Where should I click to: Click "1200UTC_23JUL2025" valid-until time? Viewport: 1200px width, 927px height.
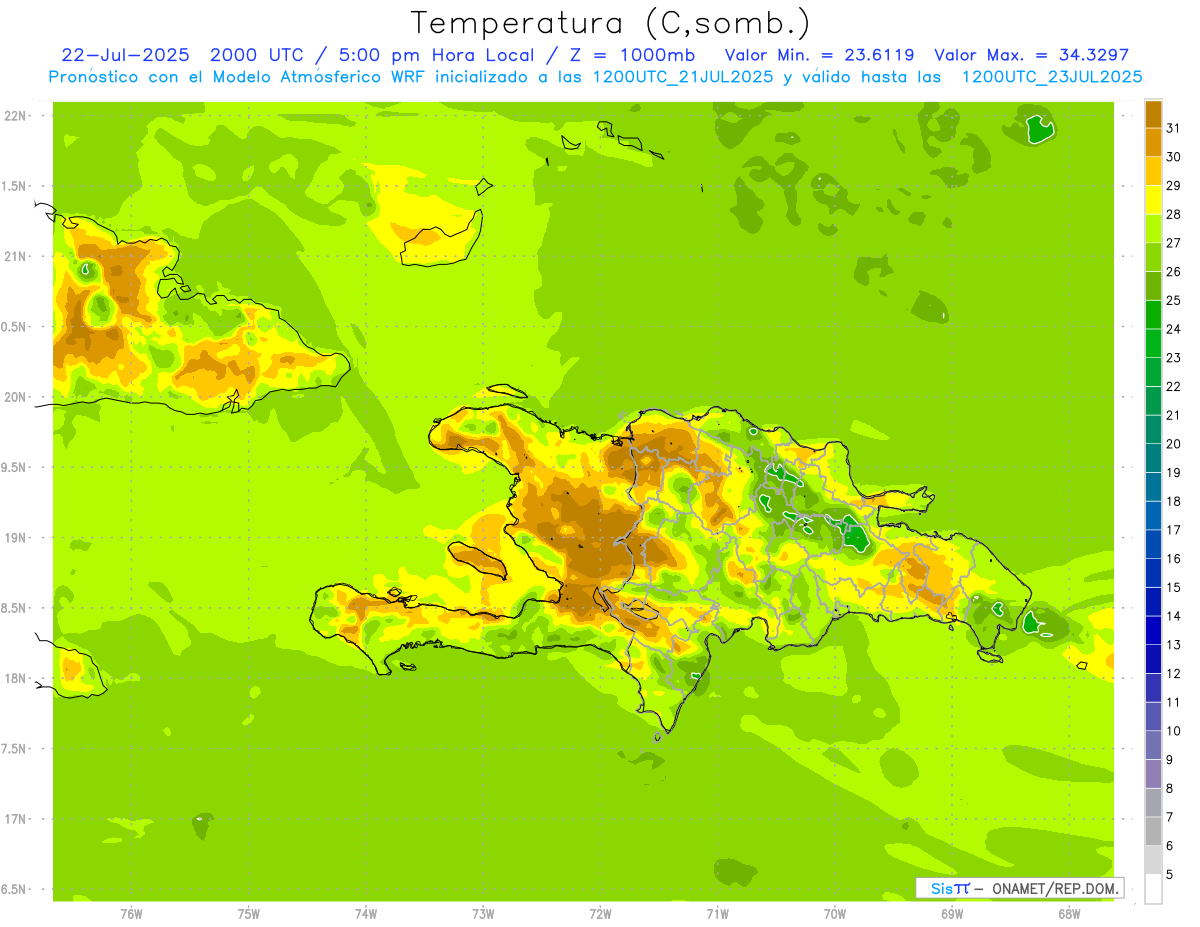pos(1051,77)
